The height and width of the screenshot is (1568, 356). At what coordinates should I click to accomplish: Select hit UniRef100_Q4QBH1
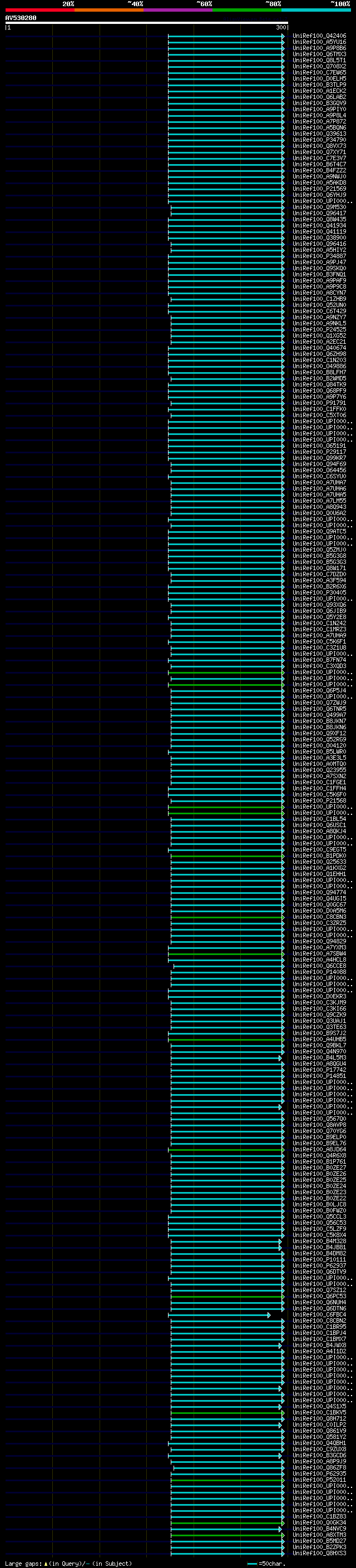319,1443
